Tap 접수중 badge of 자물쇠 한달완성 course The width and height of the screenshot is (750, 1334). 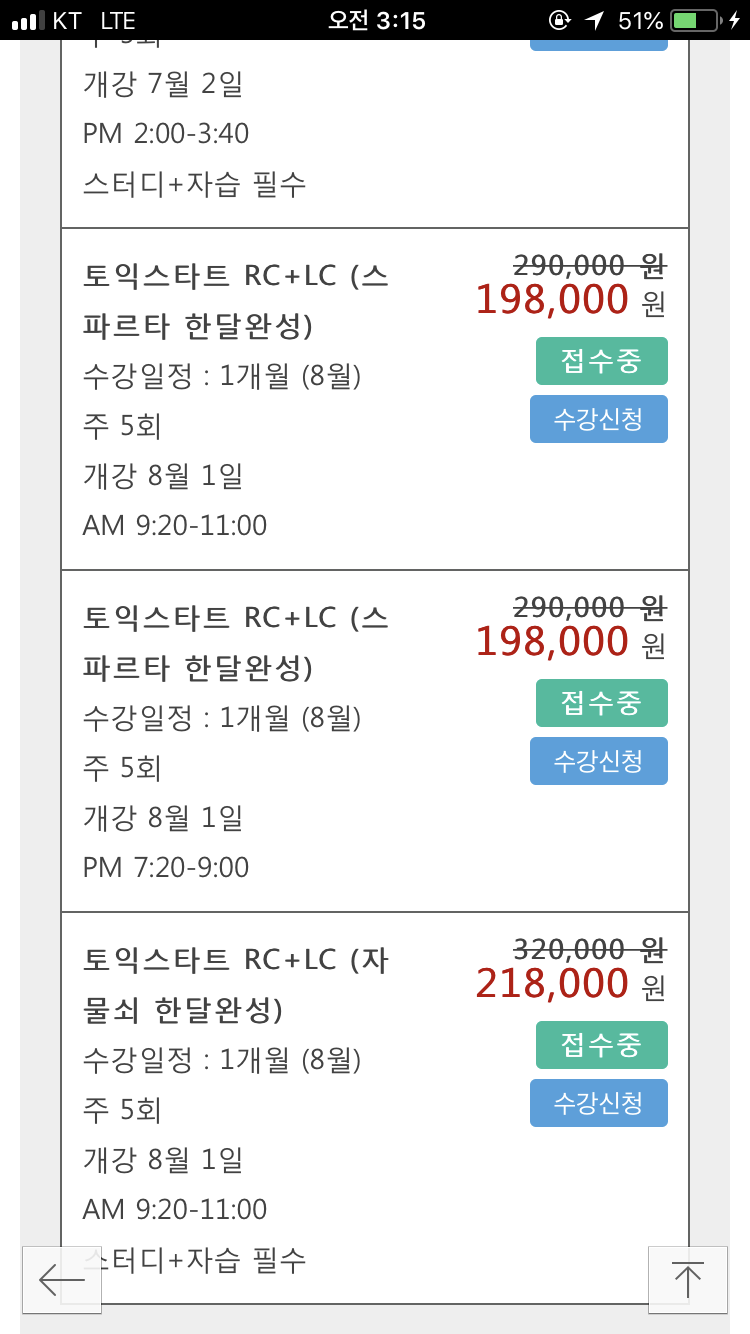601,1045
